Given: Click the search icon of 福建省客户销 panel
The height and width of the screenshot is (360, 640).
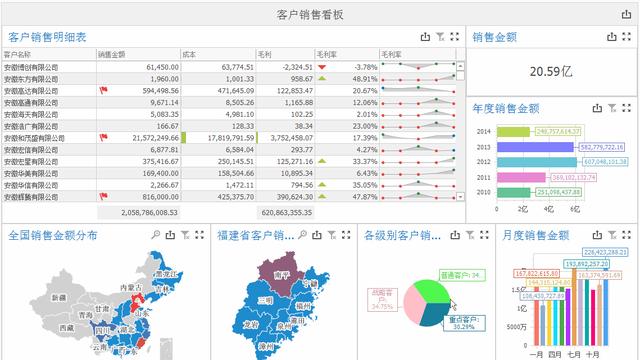Looking at the screenshot, I should (x=302, y=235).
